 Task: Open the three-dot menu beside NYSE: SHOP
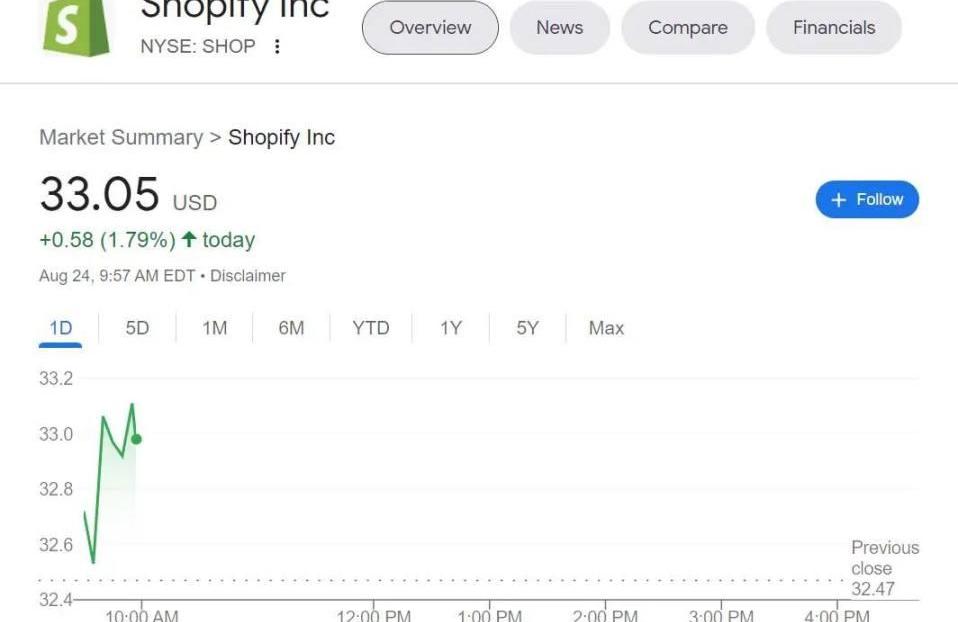tap(277, 47)
